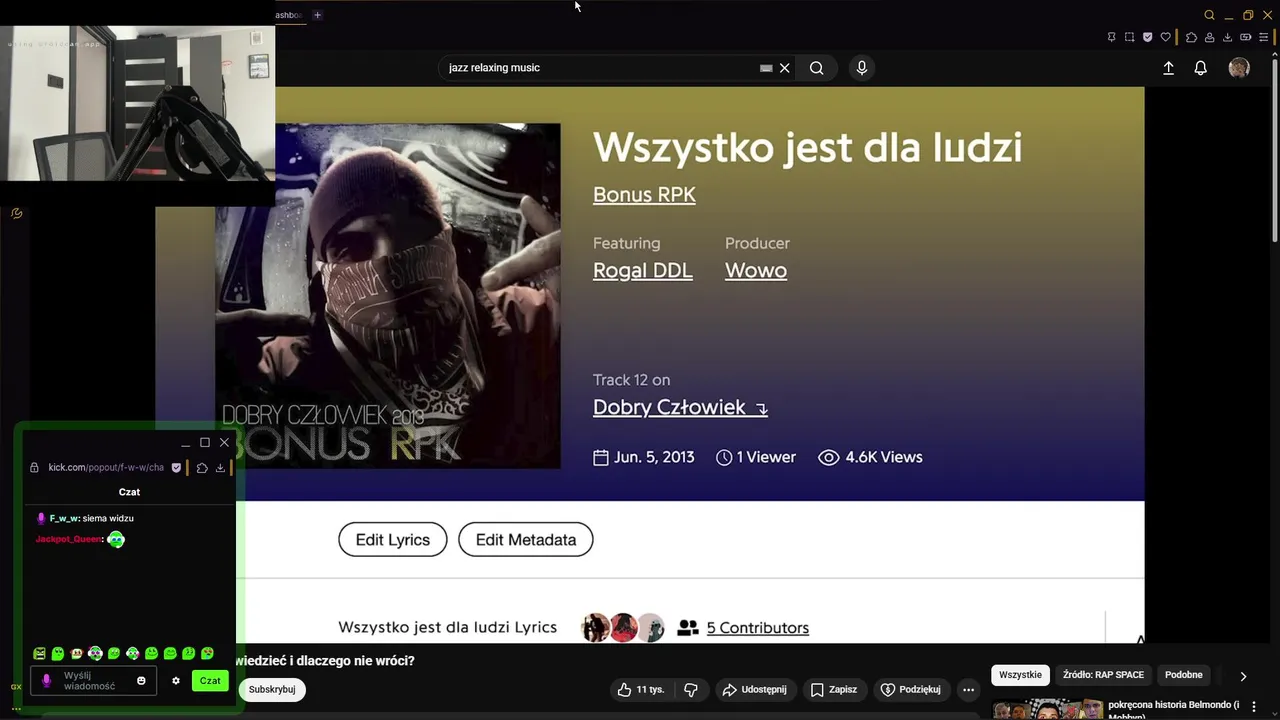Open the Dobry Człowiek album link
1280x720 pixels.
pyautogui.click(x=680, y=407)
